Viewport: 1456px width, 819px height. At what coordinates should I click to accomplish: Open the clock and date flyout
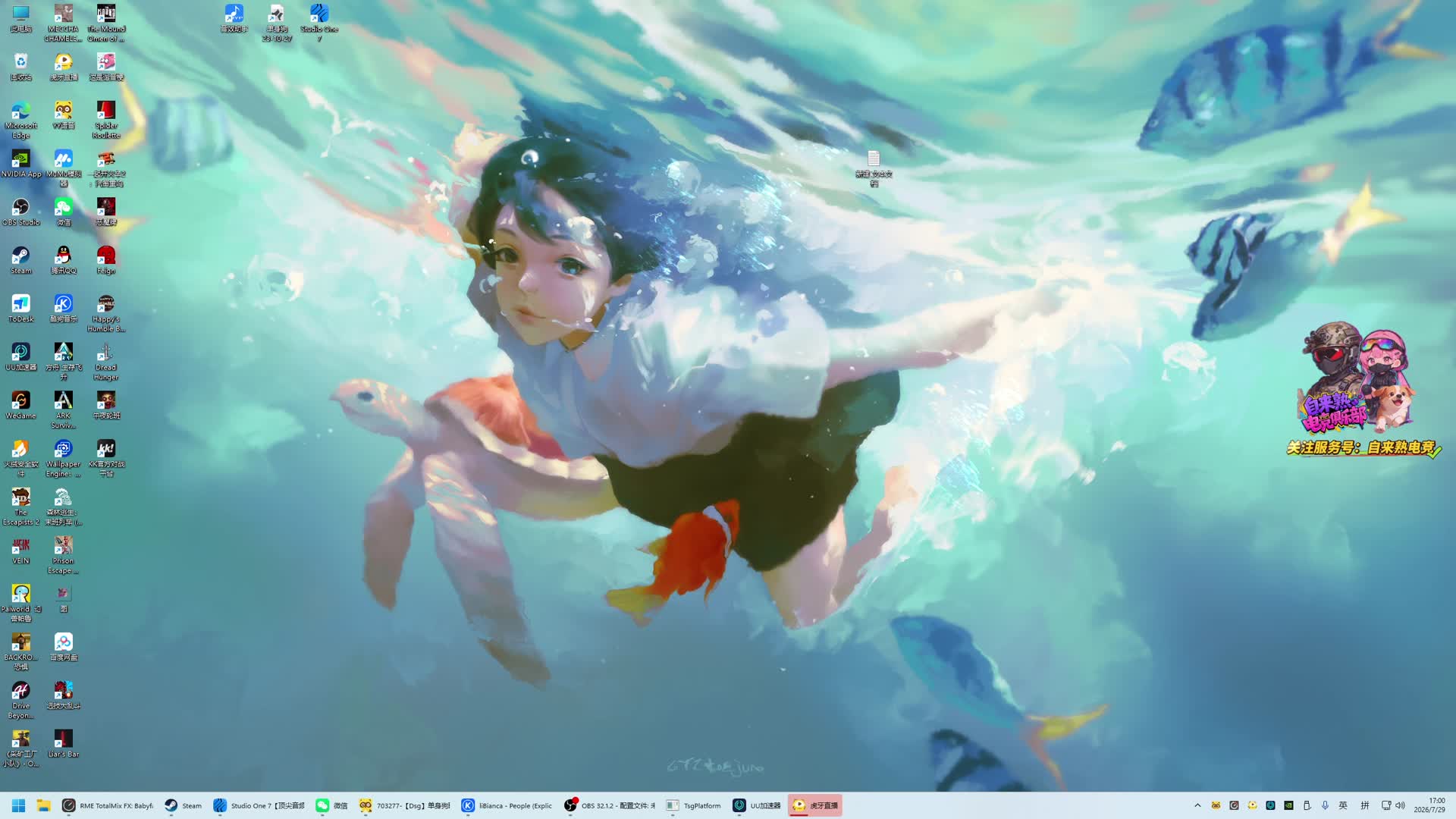pyautogui.click(x=1429, y=805)
